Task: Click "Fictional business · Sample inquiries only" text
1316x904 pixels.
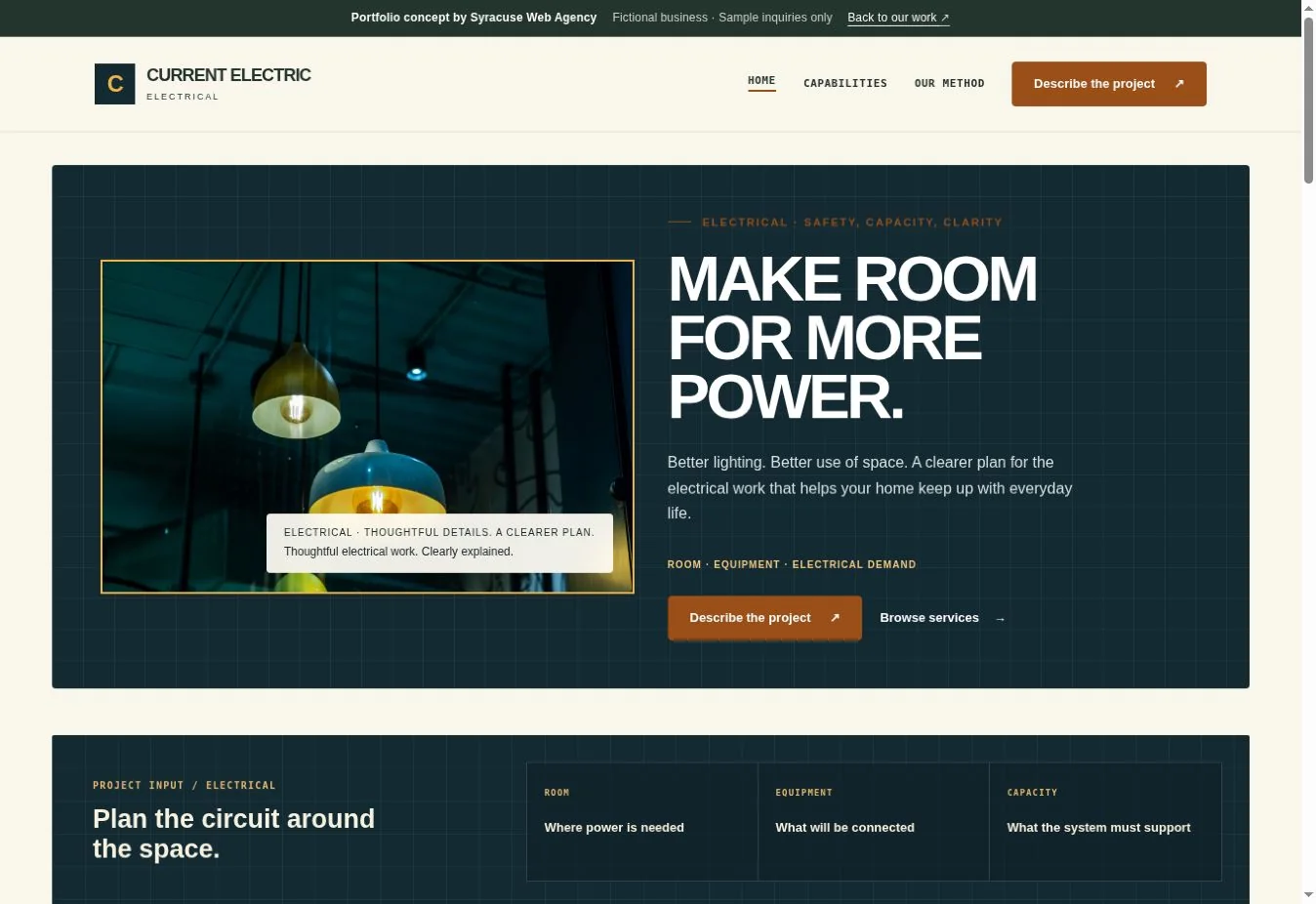Action: pyautogui.click(x=722, y=18)
